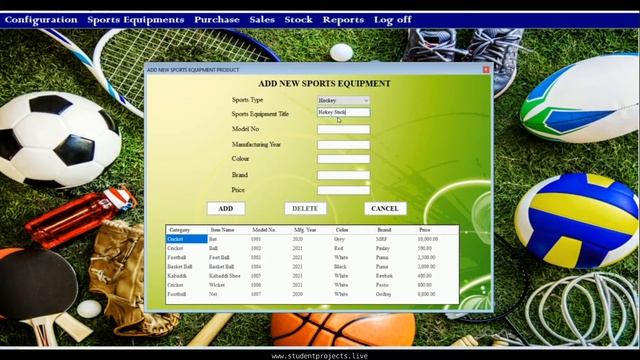Screen dimensions: 640x360
Task: Click the 2,500.00 price cell
Action: pos(427,258)
